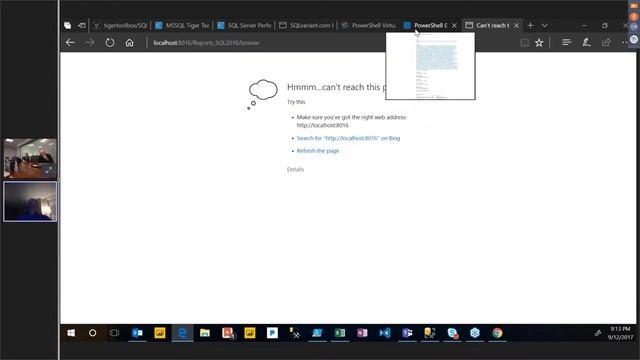Open the web notes pen tool
Viewport: 640px width, 360px height.
click(586, 42)
